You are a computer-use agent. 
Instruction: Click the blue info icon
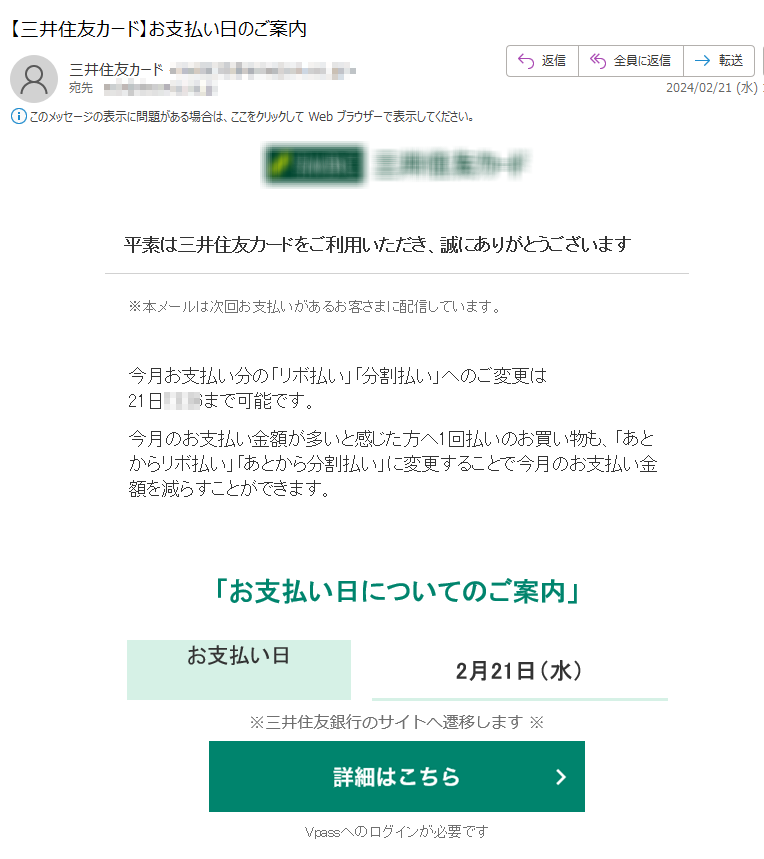[x=19, y=116]
